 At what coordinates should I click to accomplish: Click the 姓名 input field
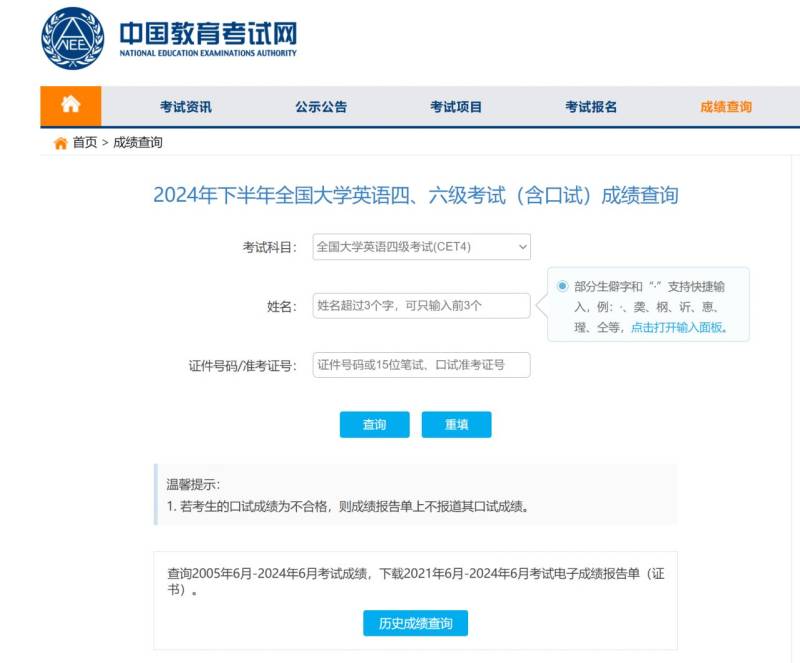[x=421, y=306]
